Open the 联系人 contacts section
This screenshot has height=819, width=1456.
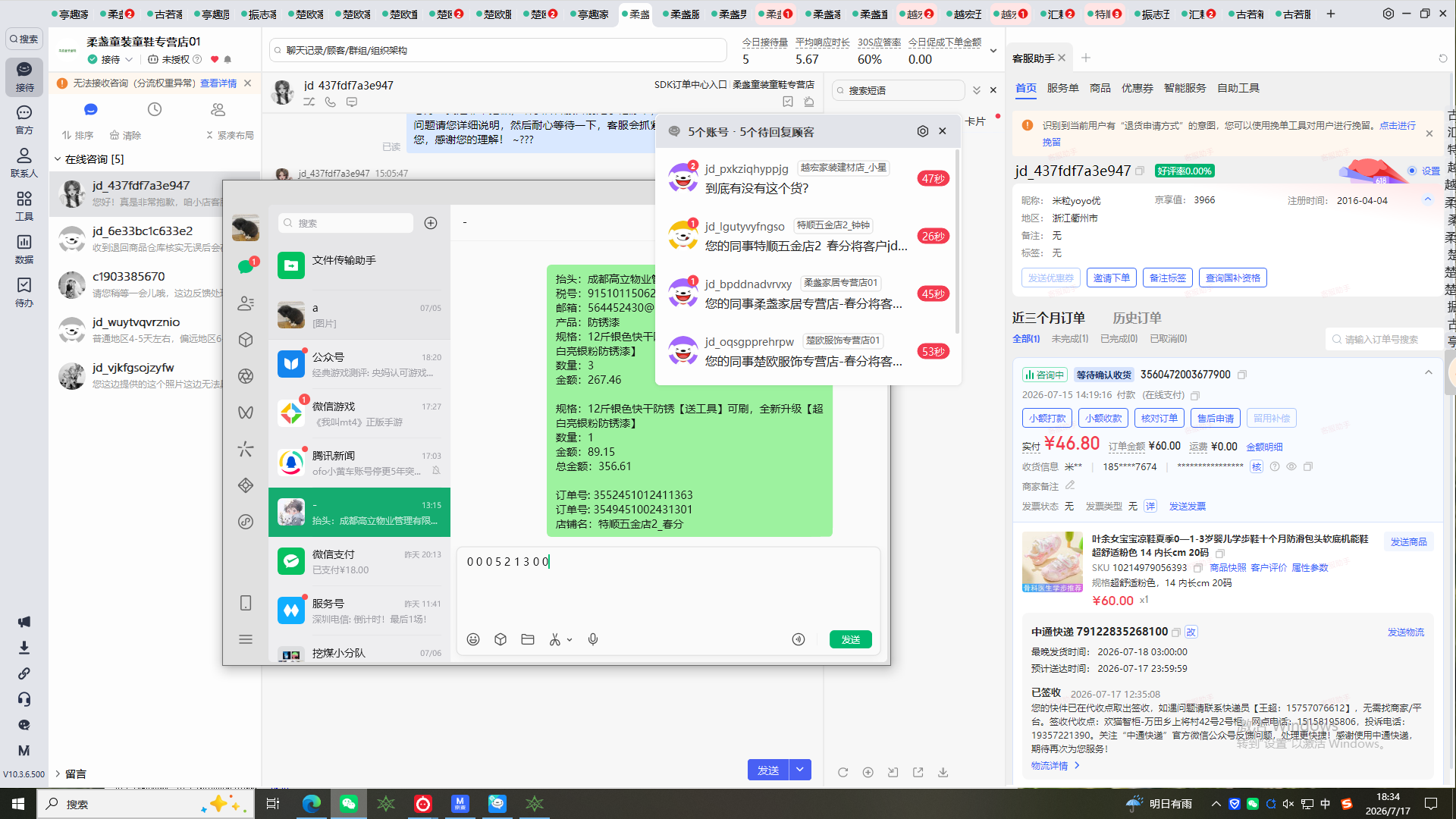pos(24,162)
